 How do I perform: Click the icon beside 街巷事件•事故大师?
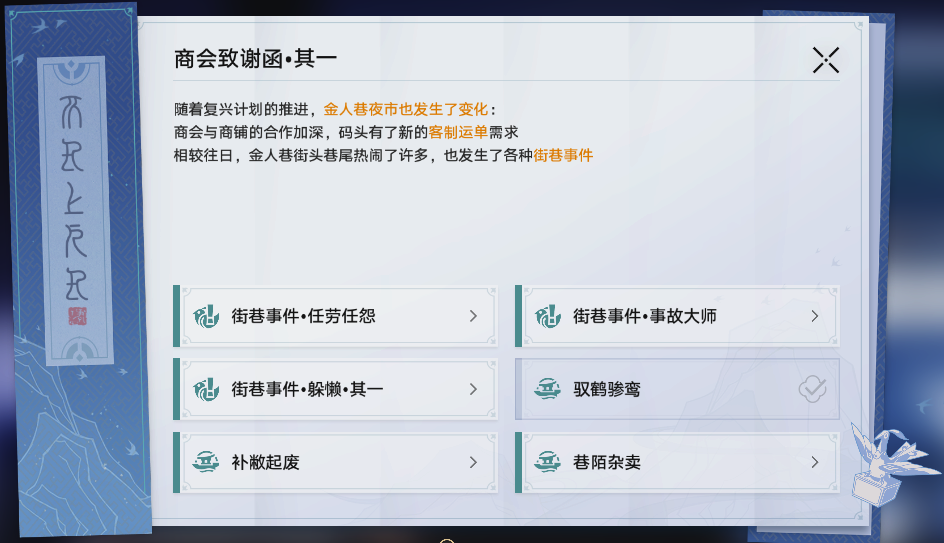tap(548, 316)
